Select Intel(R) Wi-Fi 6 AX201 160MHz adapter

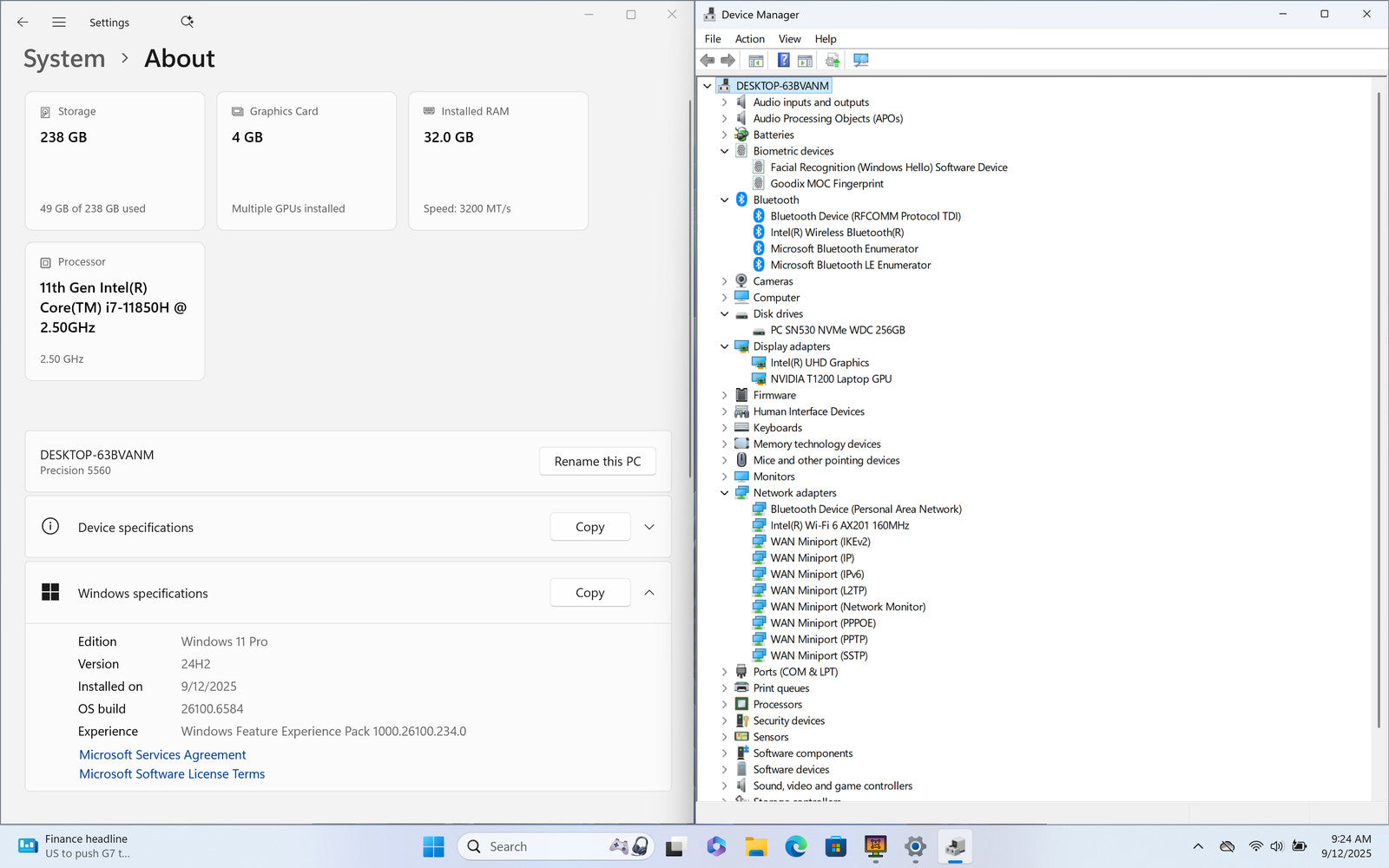pos(839,525)
